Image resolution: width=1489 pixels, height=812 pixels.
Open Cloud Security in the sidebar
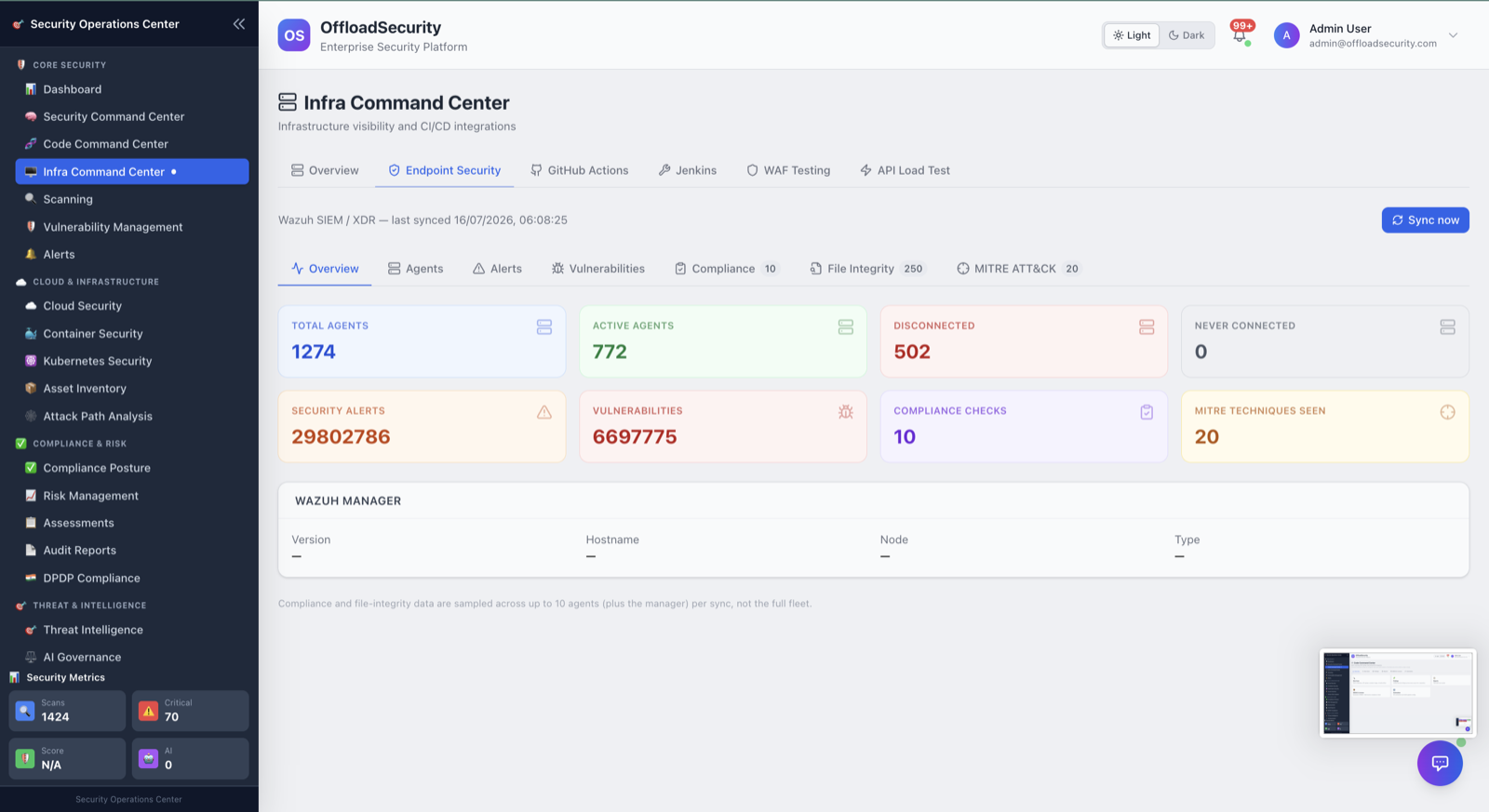131,306
